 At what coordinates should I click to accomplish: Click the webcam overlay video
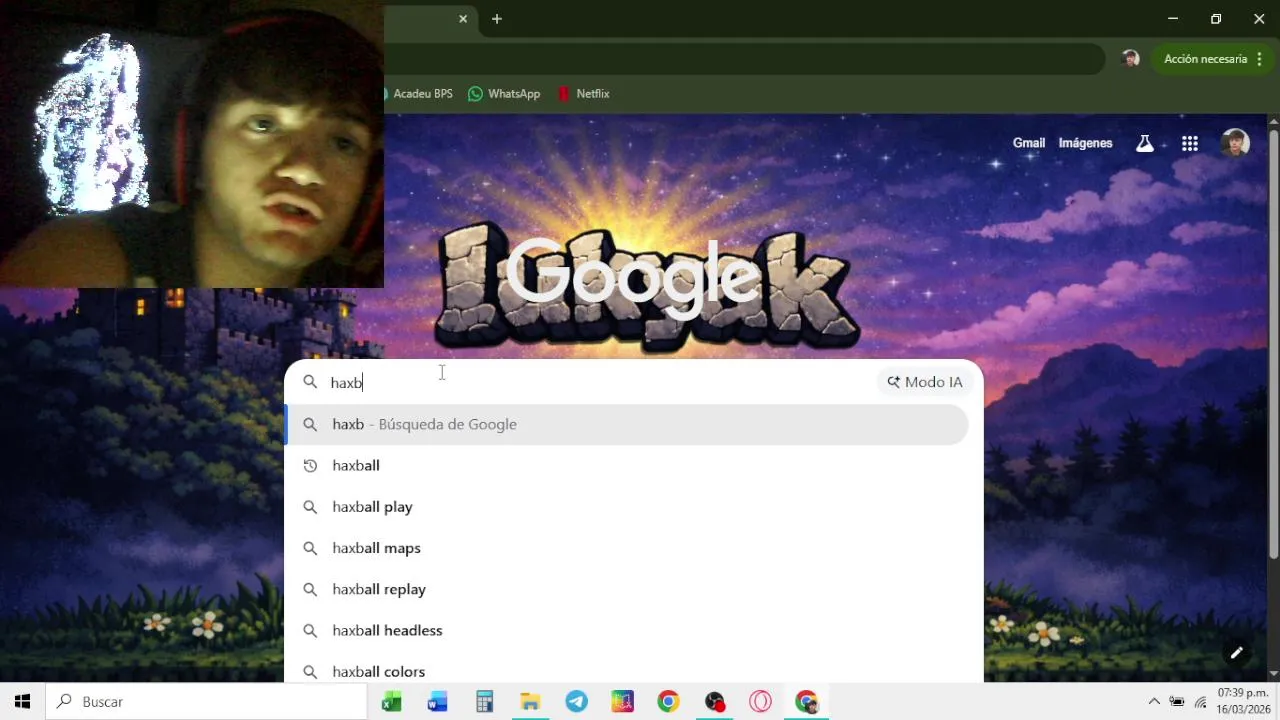pyautogui.click(x=192, y=144)
